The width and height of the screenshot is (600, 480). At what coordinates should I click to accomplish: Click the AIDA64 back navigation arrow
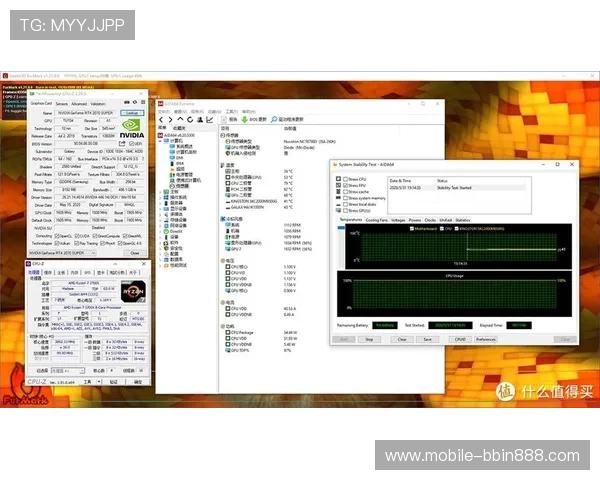pos(161,120)
